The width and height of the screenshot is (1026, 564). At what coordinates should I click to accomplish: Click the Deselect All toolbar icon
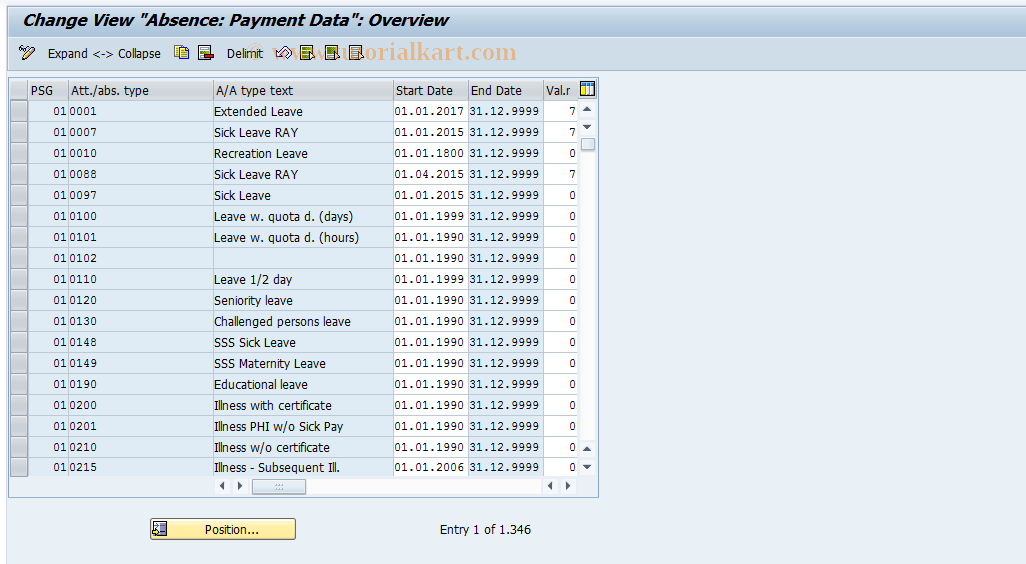tap(356, 53)
